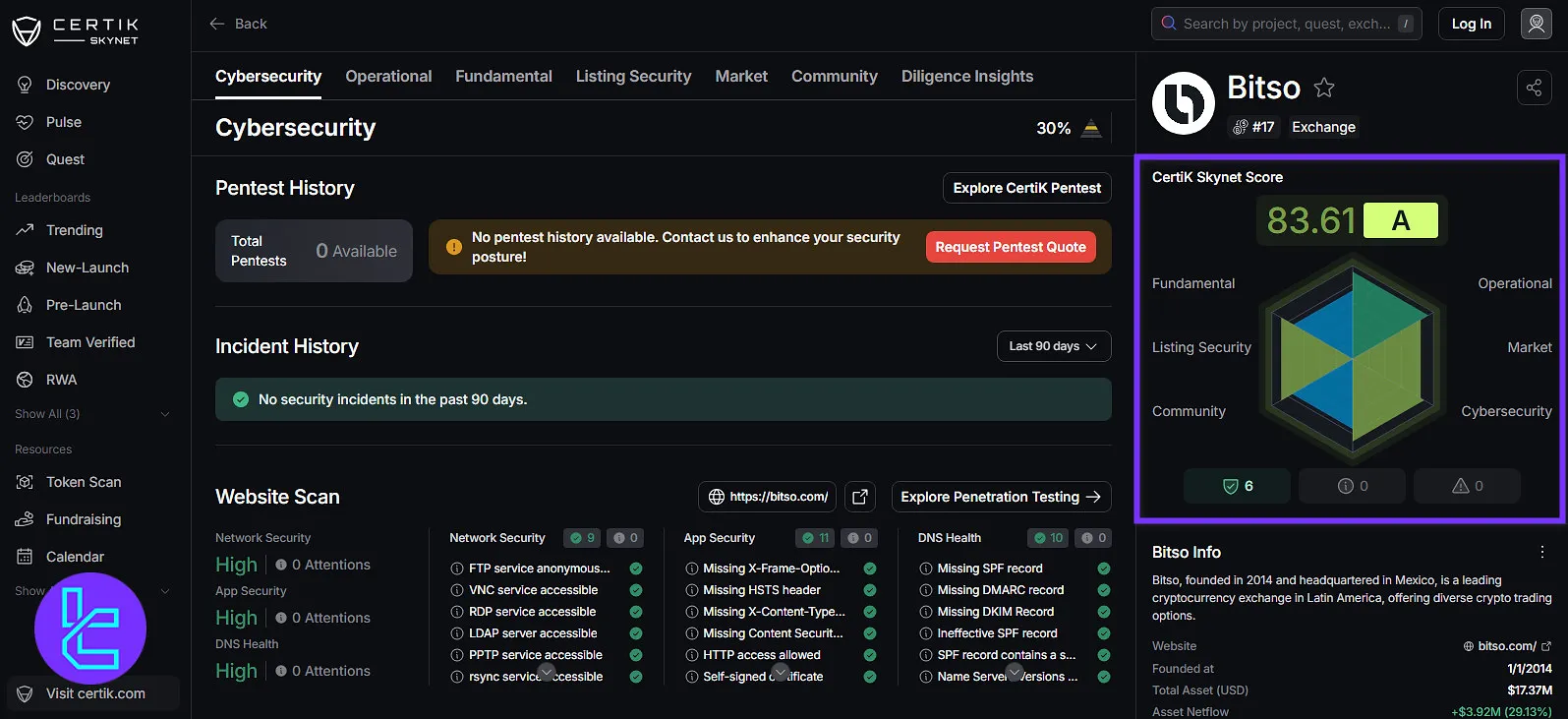
Task: Switch to the Operational tab
Action: point(388,76)
